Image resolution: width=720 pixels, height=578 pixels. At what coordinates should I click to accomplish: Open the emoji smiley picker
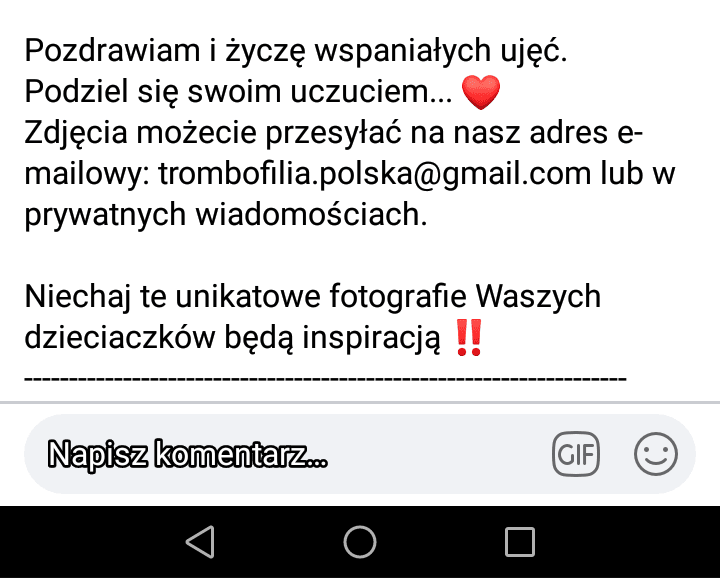656,454
